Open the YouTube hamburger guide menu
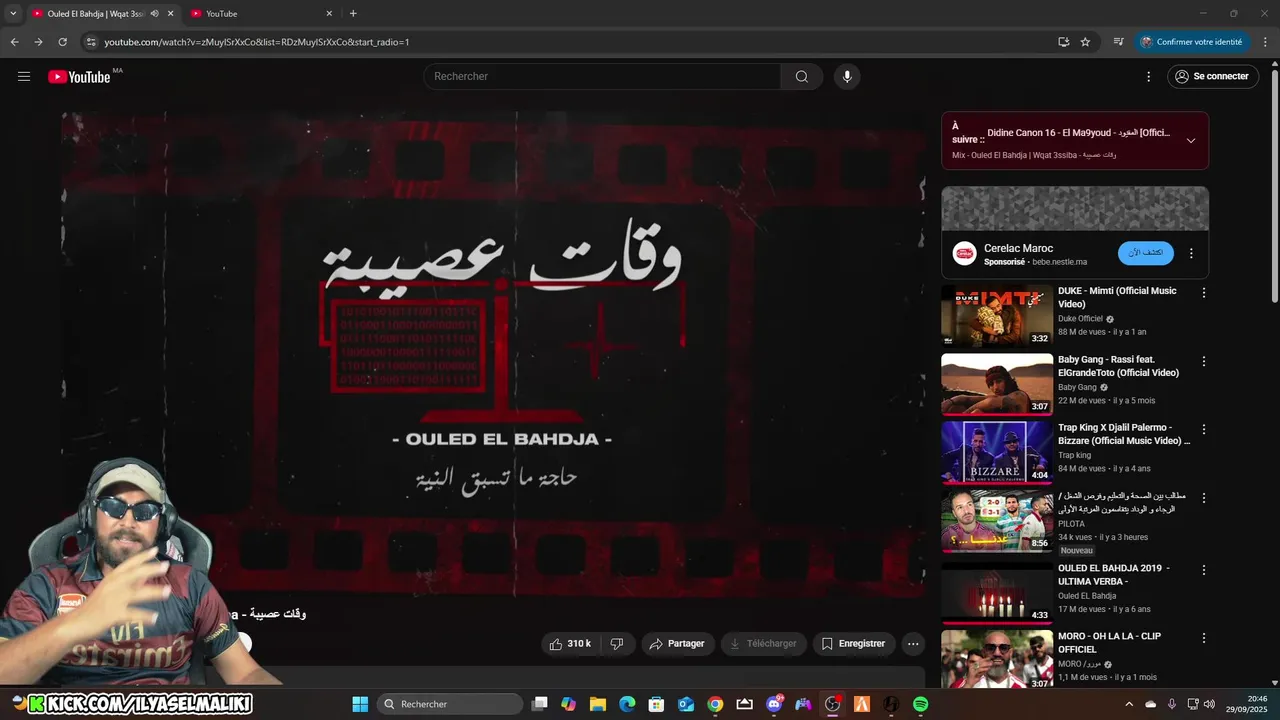 pyautogui.click(x=24, y=76)
